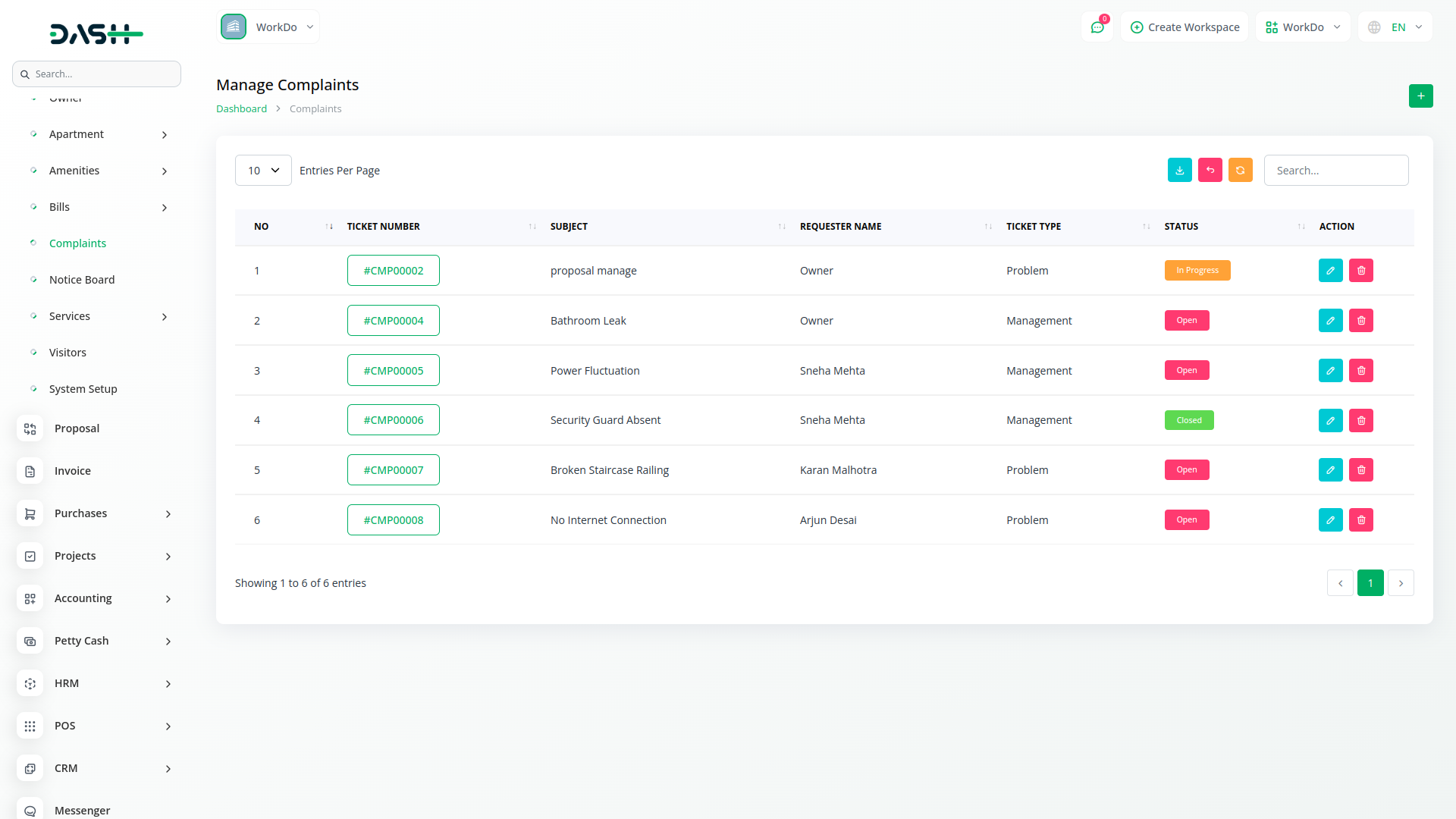Click the green add complaint plus button
Viewport: 1456px width, 819px height.
point(1420,96)
